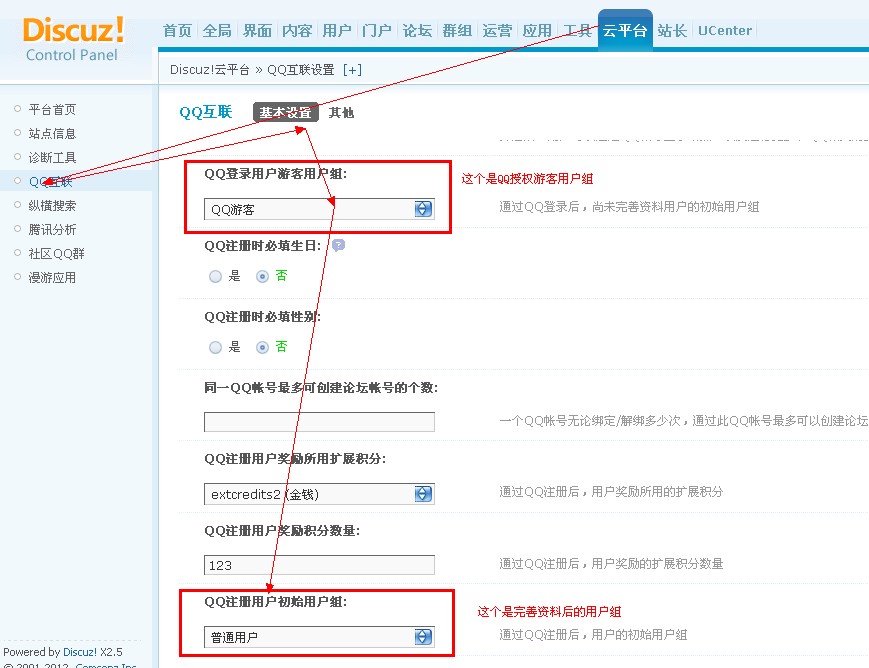869x668 pixels.
Task: Select the 云平台 menu tab
Action: 625,30
